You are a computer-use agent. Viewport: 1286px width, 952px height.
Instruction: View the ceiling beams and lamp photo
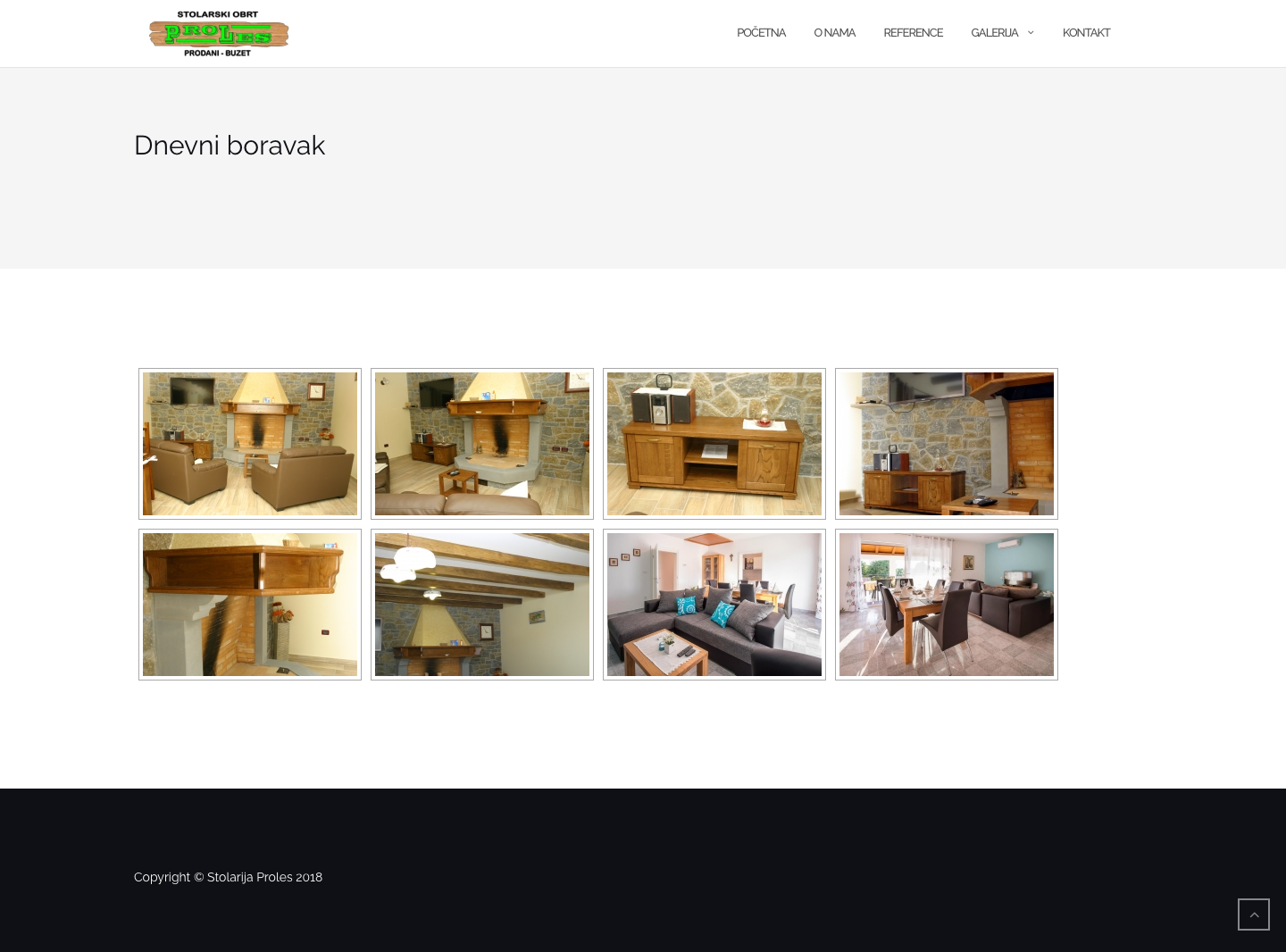(482, 605)
